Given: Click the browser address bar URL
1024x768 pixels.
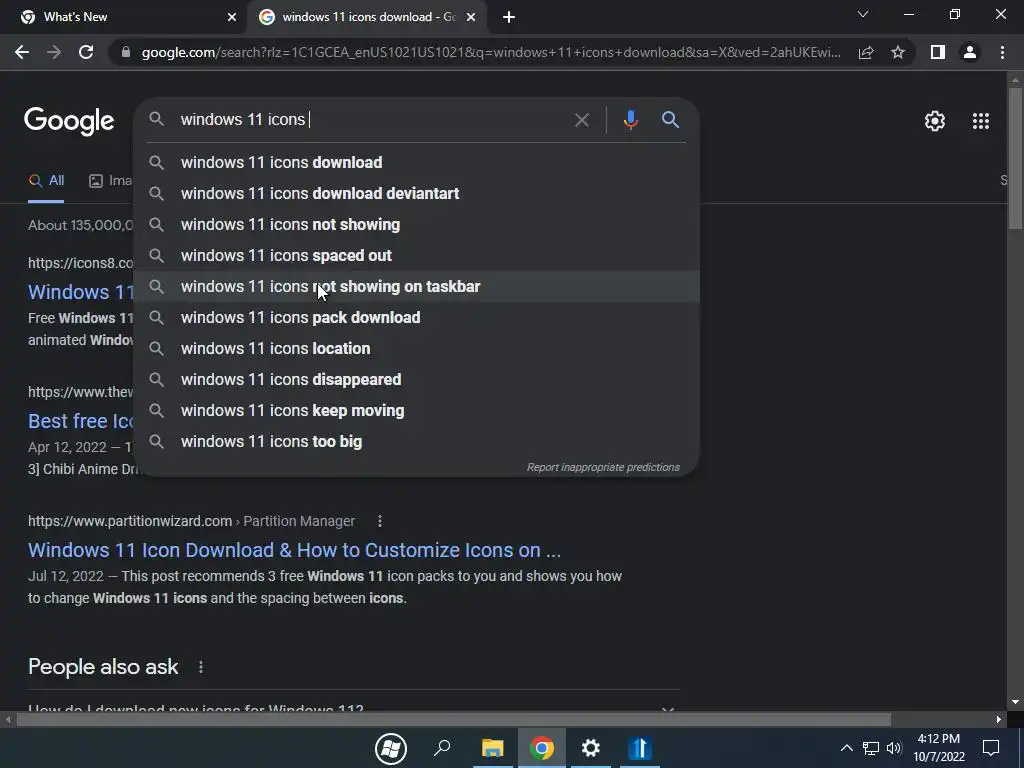Looking at the screenshot, I should pos(491,52).
